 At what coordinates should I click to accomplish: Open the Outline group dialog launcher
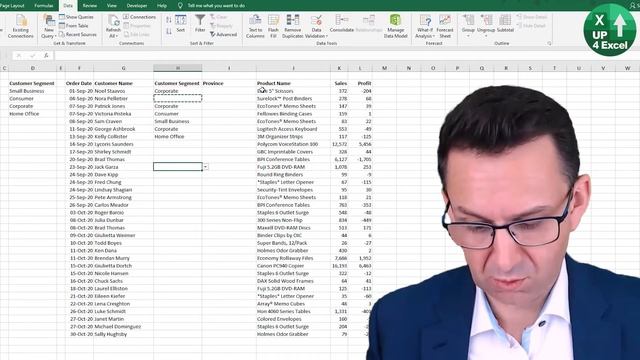[x=549, y=43]
